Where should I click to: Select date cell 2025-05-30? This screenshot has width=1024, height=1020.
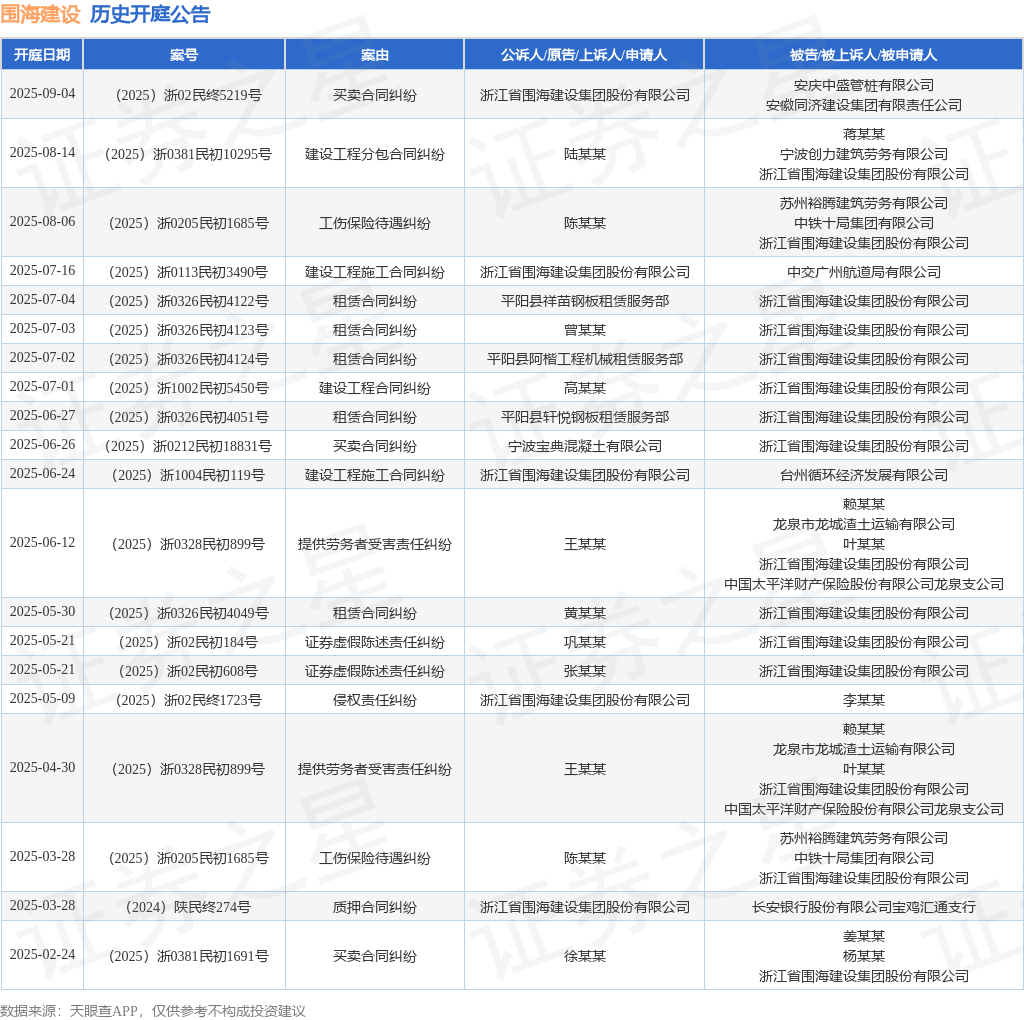point(42,611)
